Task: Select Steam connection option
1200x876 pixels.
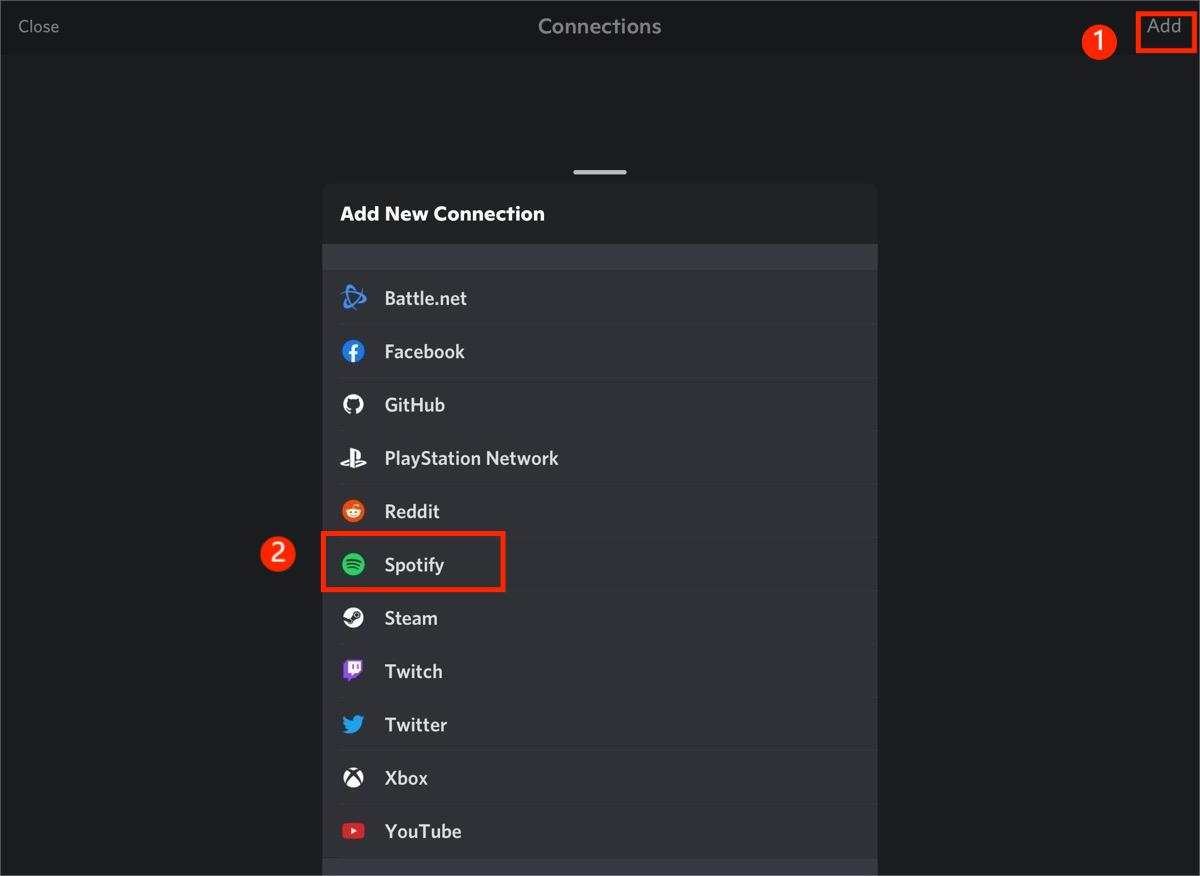Action: point(599,618)
